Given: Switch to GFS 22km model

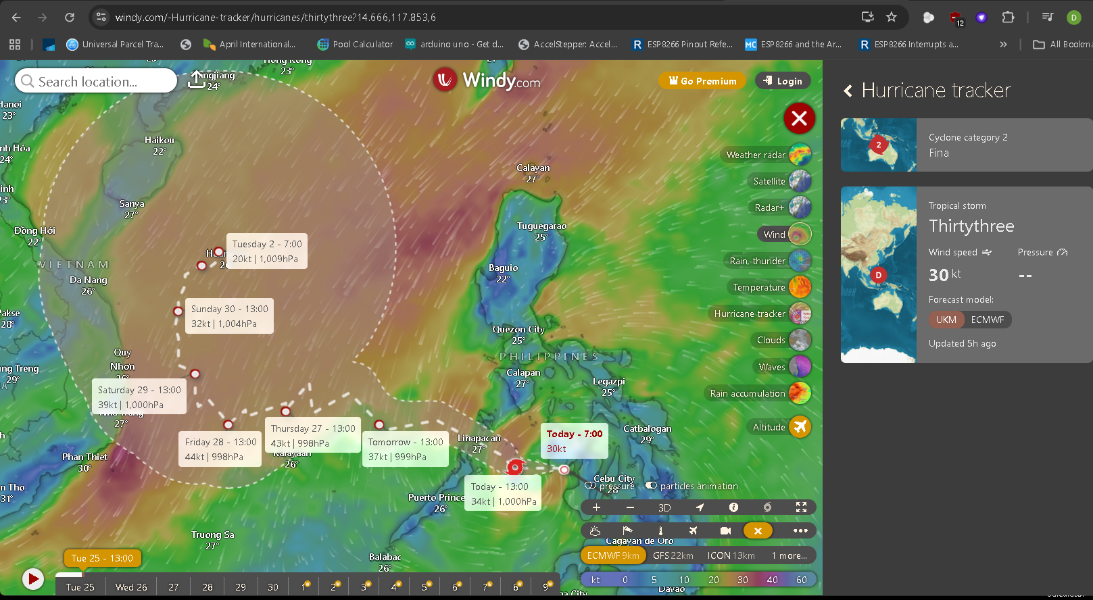Looking at the screenshot, I should point(673,555).
